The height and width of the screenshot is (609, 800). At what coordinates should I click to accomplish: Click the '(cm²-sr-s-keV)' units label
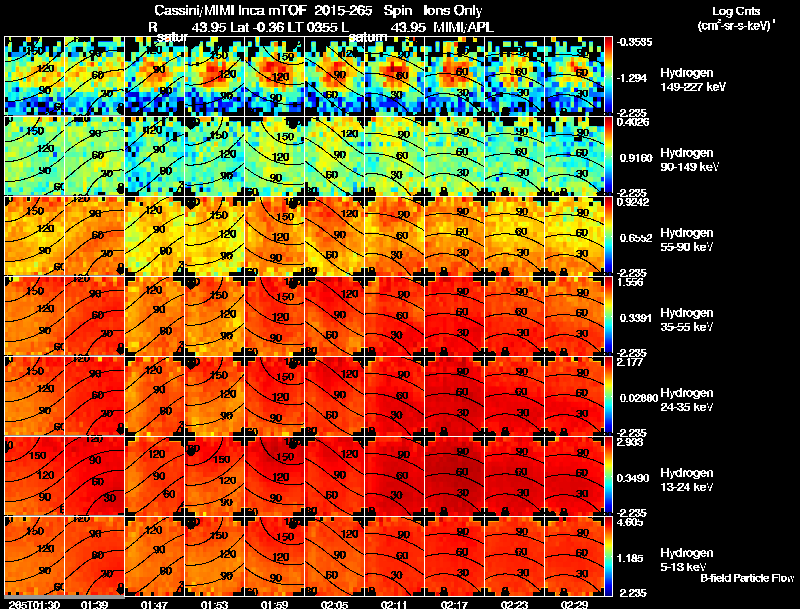(736, 25)
